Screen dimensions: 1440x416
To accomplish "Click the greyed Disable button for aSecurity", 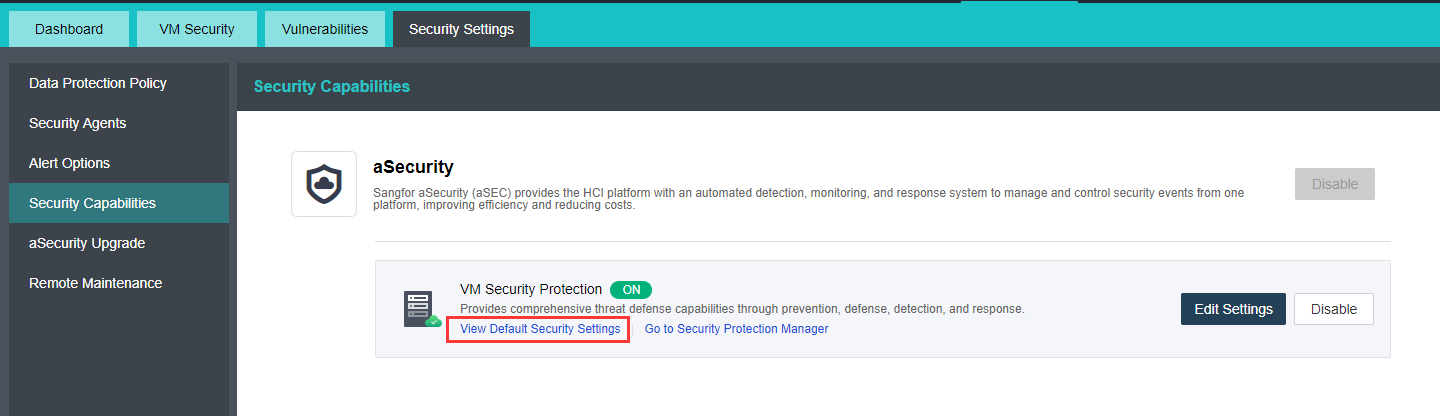I will click(1334, 184).
